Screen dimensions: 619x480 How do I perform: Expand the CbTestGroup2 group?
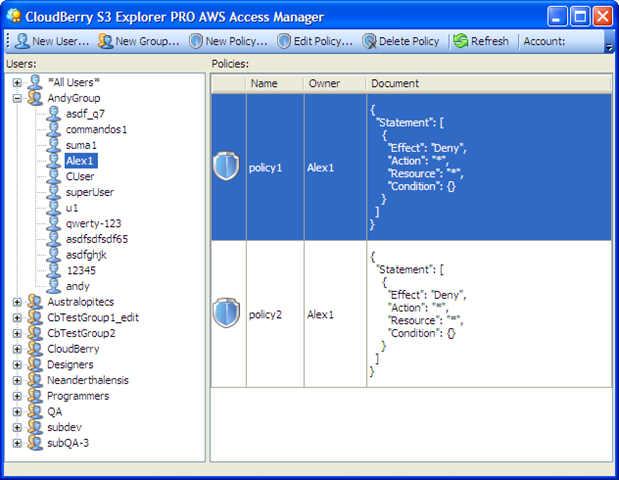coord(17,334)
